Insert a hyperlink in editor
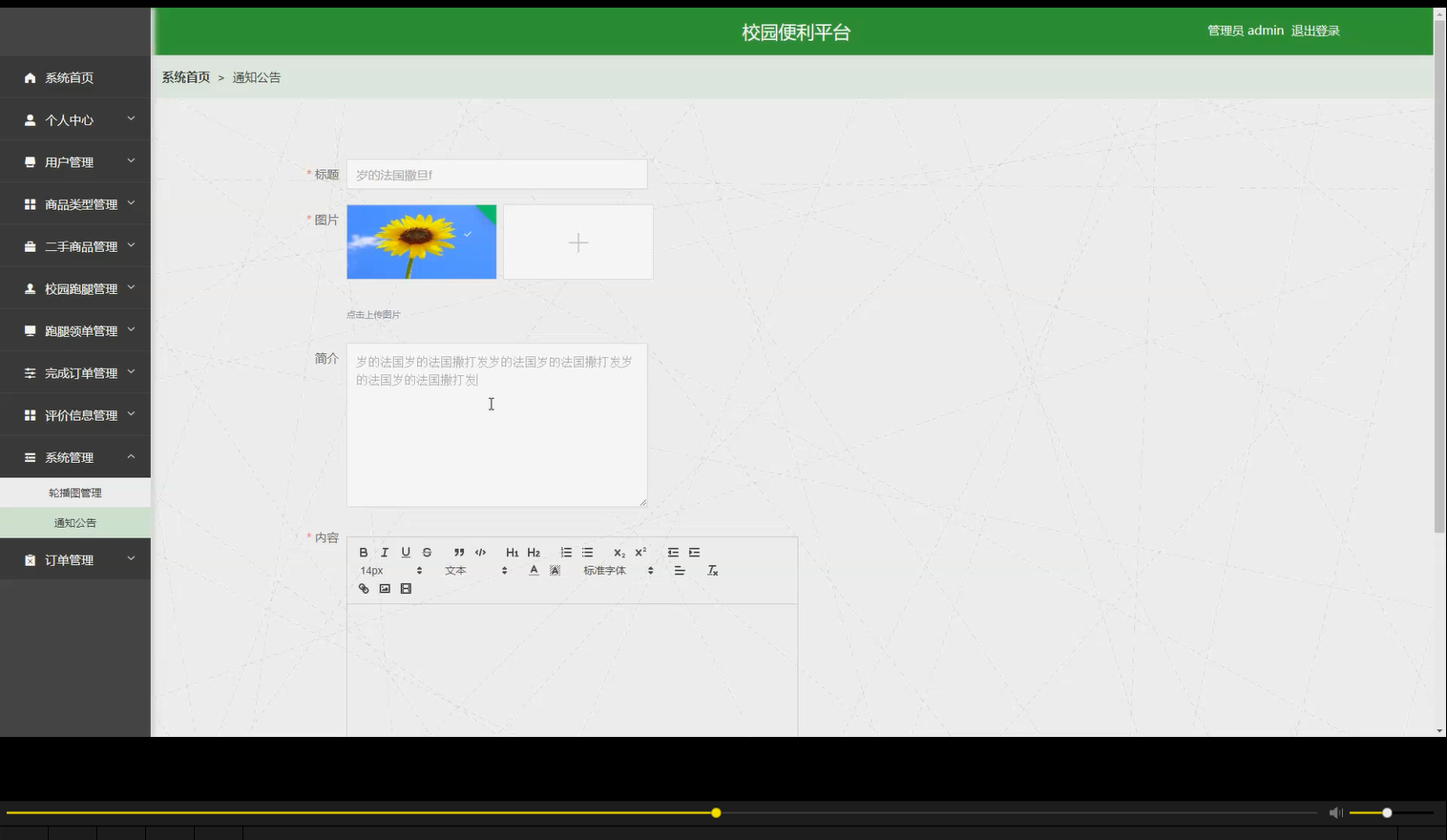Screen dimensions: 1447x840 (x=364, y=589)
